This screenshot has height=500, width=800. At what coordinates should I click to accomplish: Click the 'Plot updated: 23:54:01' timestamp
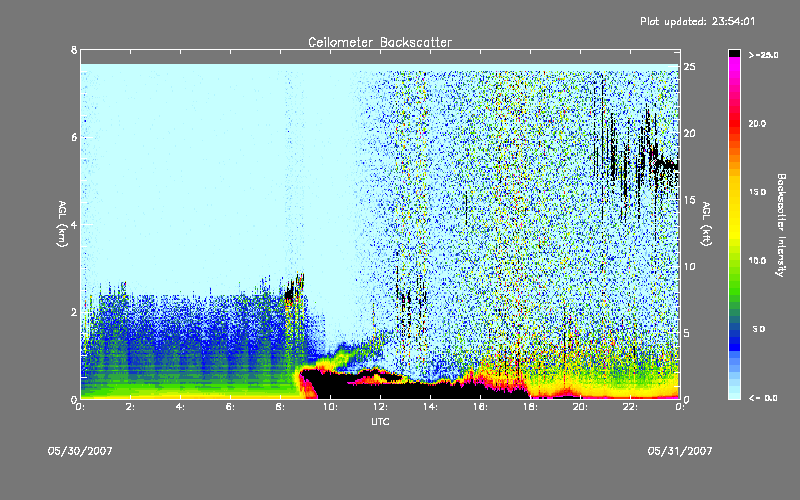[x=697, y=21]
